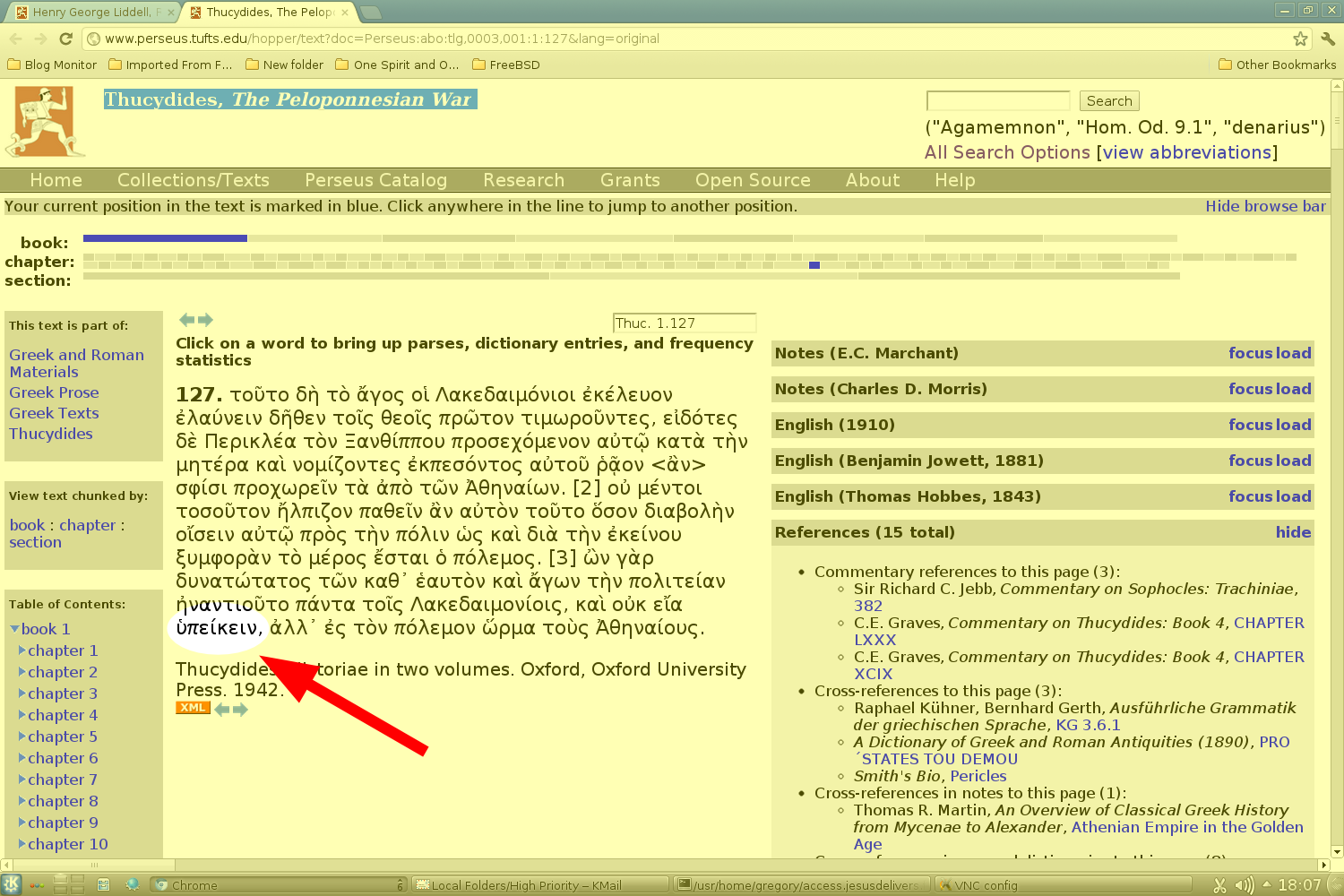Expand chapter 2 triangle in Table of Contents

click(x=22, y=671)
